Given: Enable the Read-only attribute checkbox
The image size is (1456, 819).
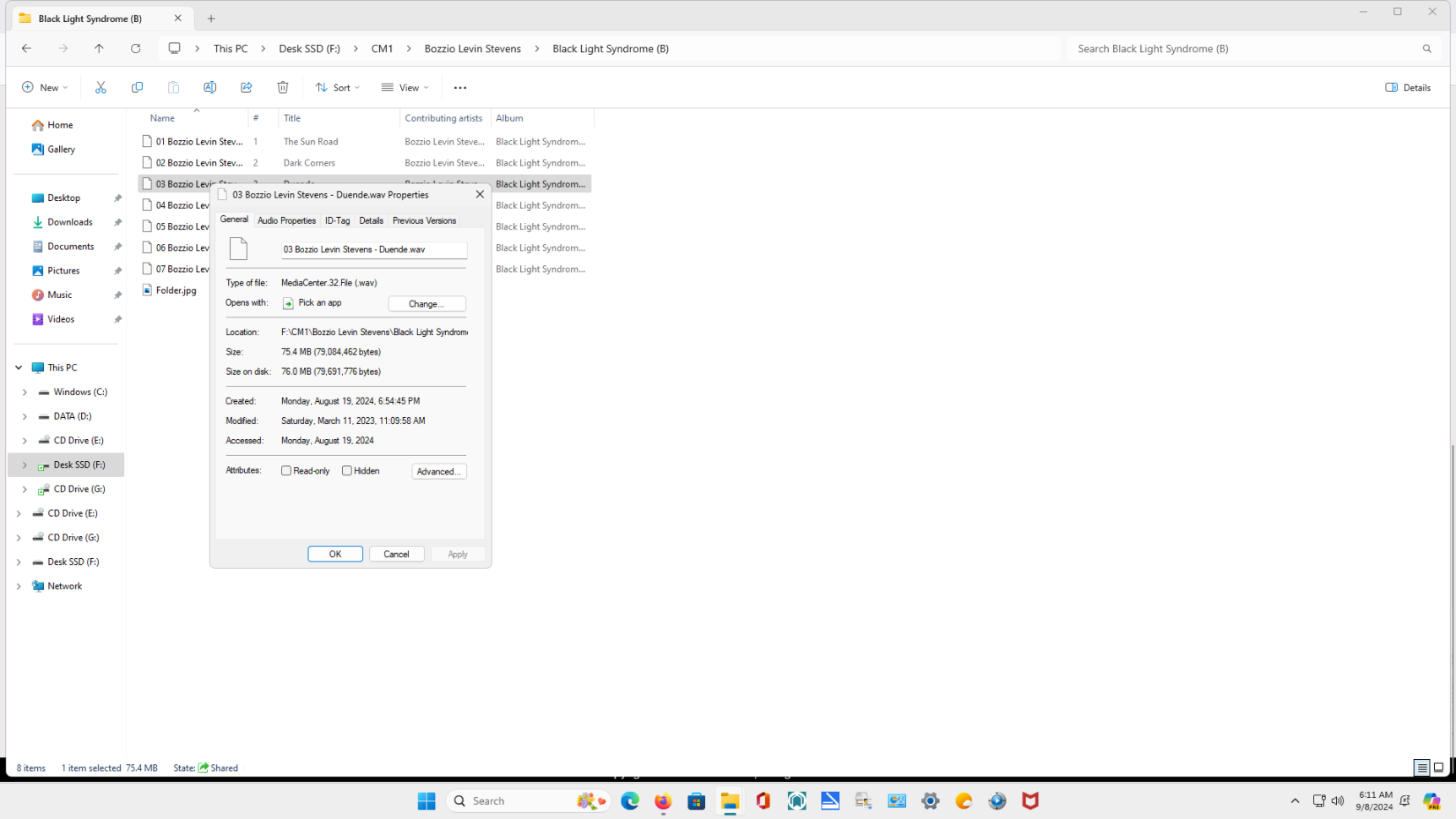Looking at the screenshot, I should point(286,471).
